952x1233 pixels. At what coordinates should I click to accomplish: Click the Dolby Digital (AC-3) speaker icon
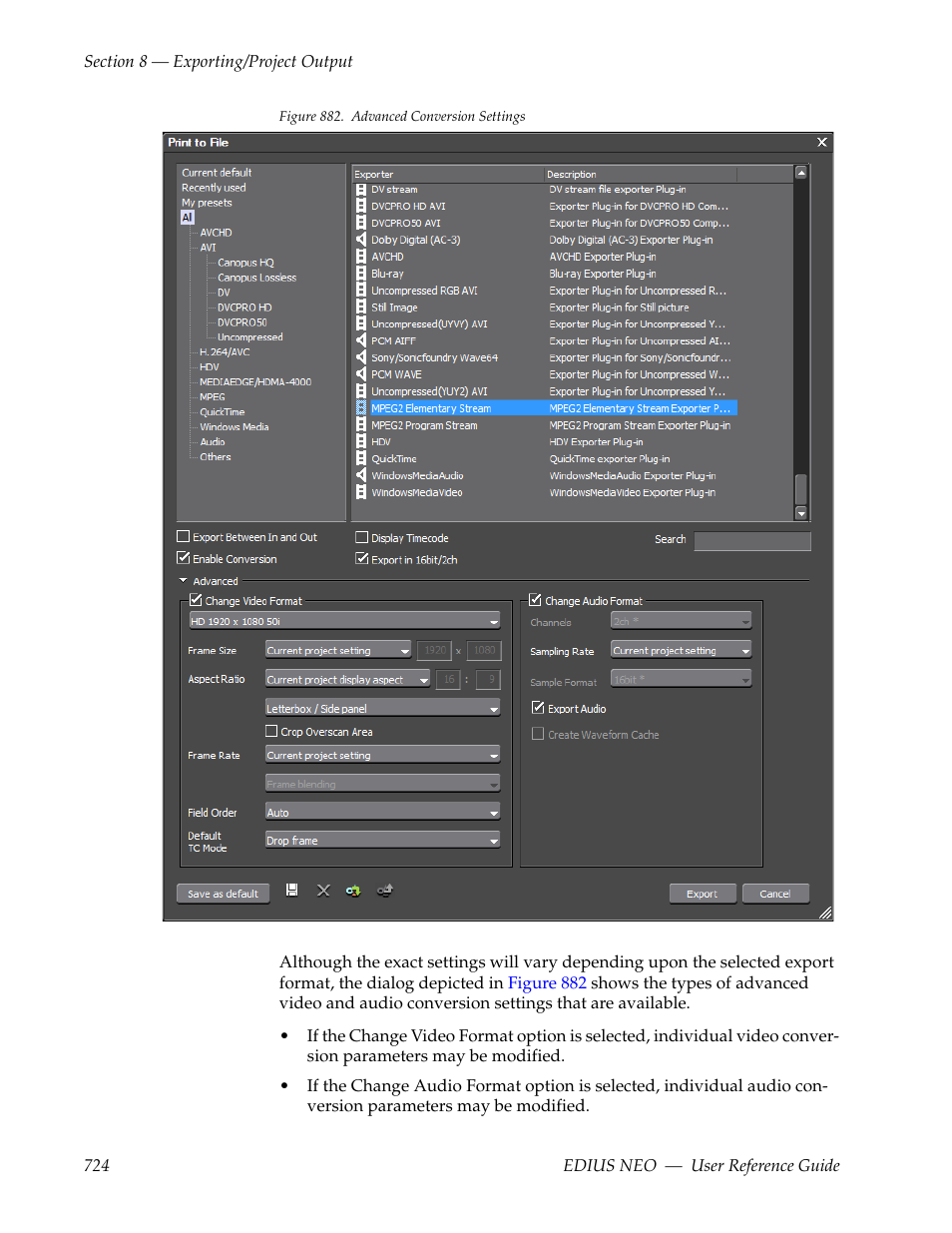click(x=361, y=240)
